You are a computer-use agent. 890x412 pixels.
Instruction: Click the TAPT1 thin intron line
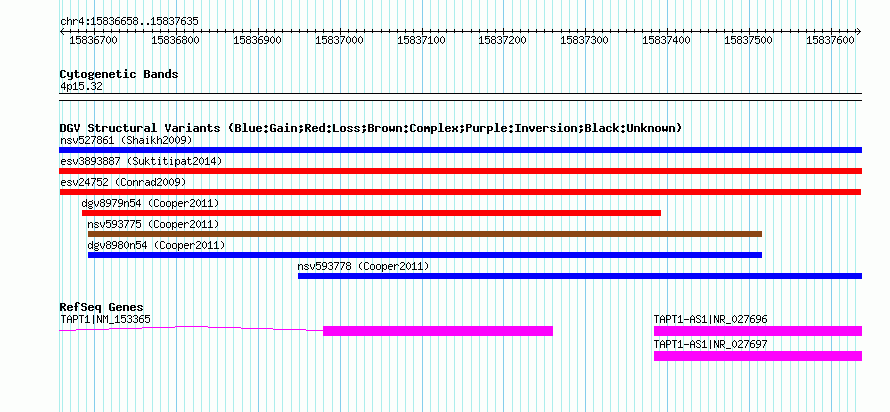pyautogui.click(x=191, y=328)
